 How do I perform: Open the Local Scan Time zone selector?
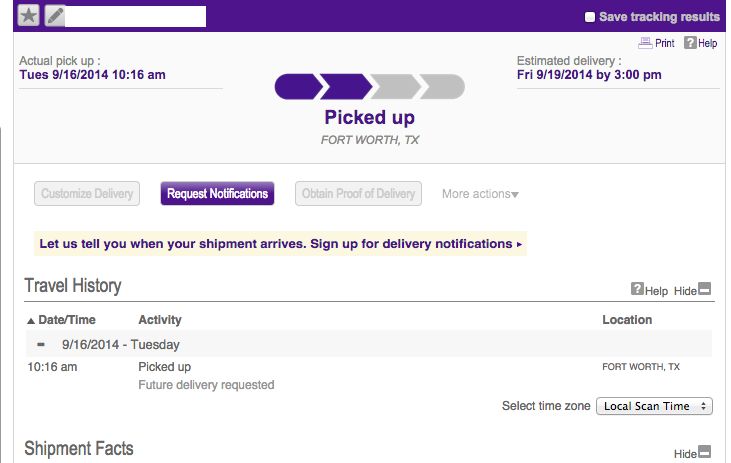(653, 406)
